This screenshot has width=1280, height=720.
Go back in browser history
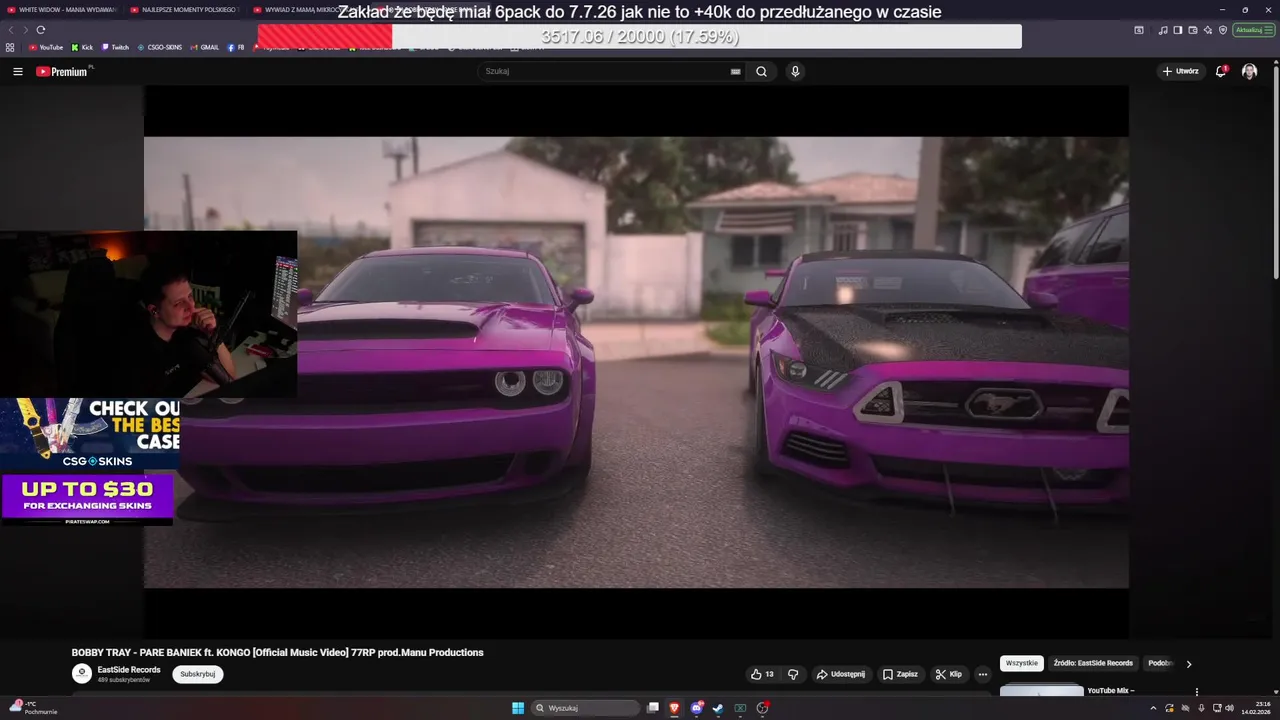pos(11,30)
